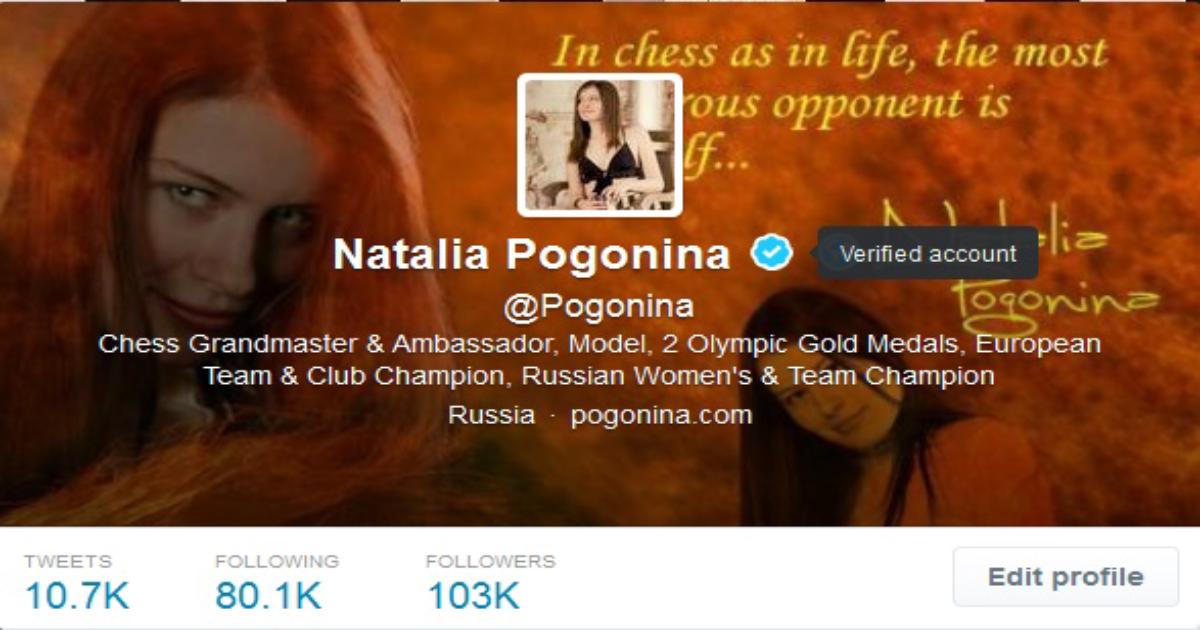This screenshot has height=630, width=1200.
Task: Click the 80.1K following count
Action: click(268, 596)
